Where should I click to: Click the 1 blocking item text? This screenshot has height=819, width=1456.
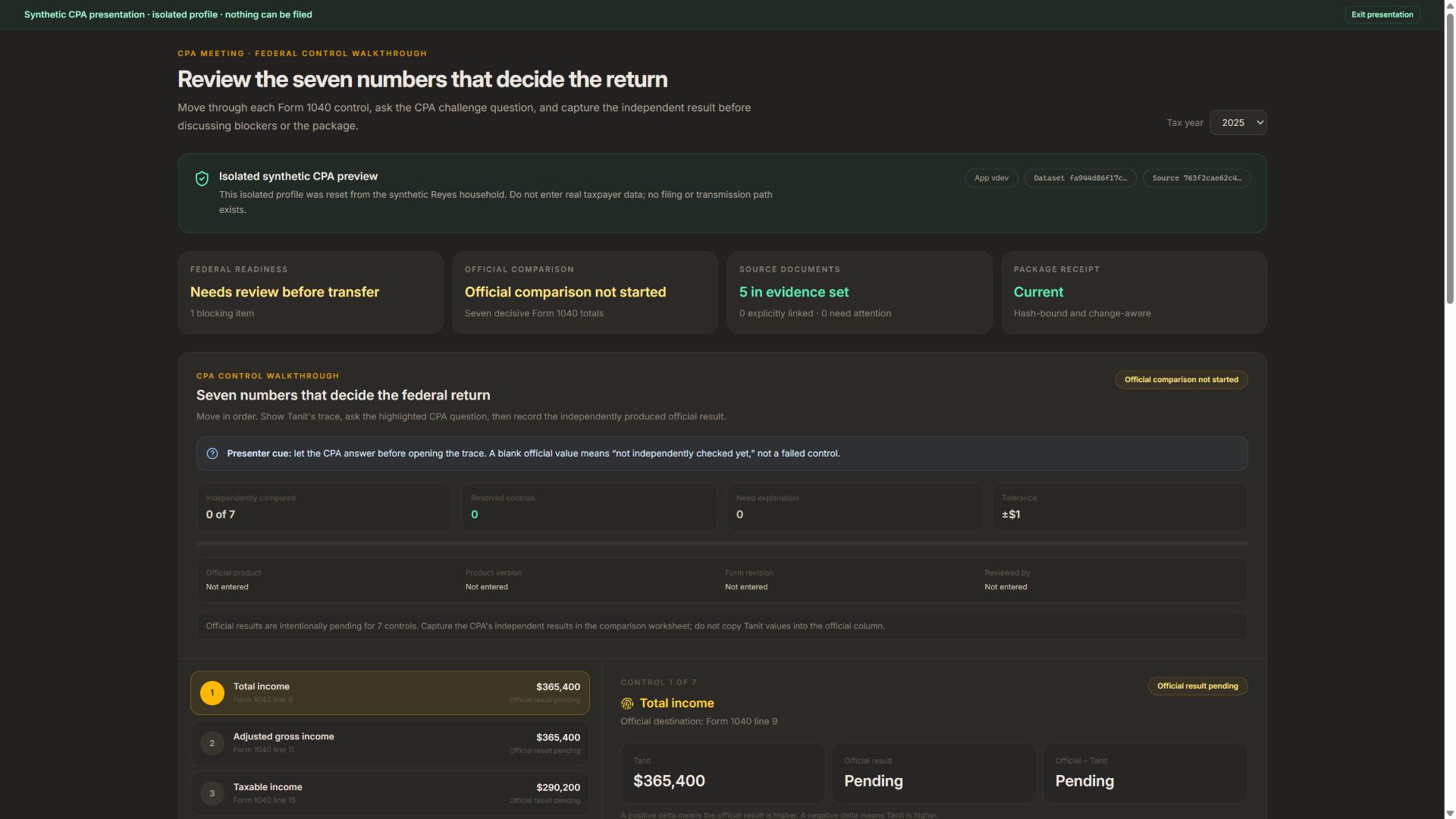pyautogui.click(x=222, y=313)
